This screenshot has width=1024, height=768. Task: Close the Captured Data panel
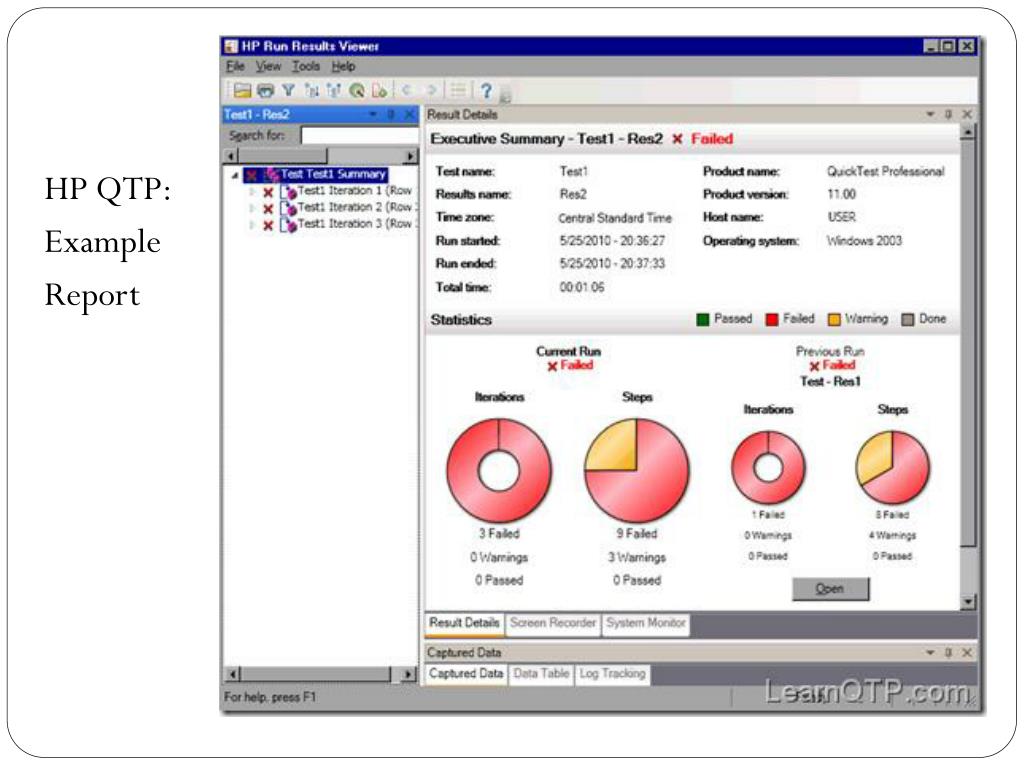click(967, 652)
